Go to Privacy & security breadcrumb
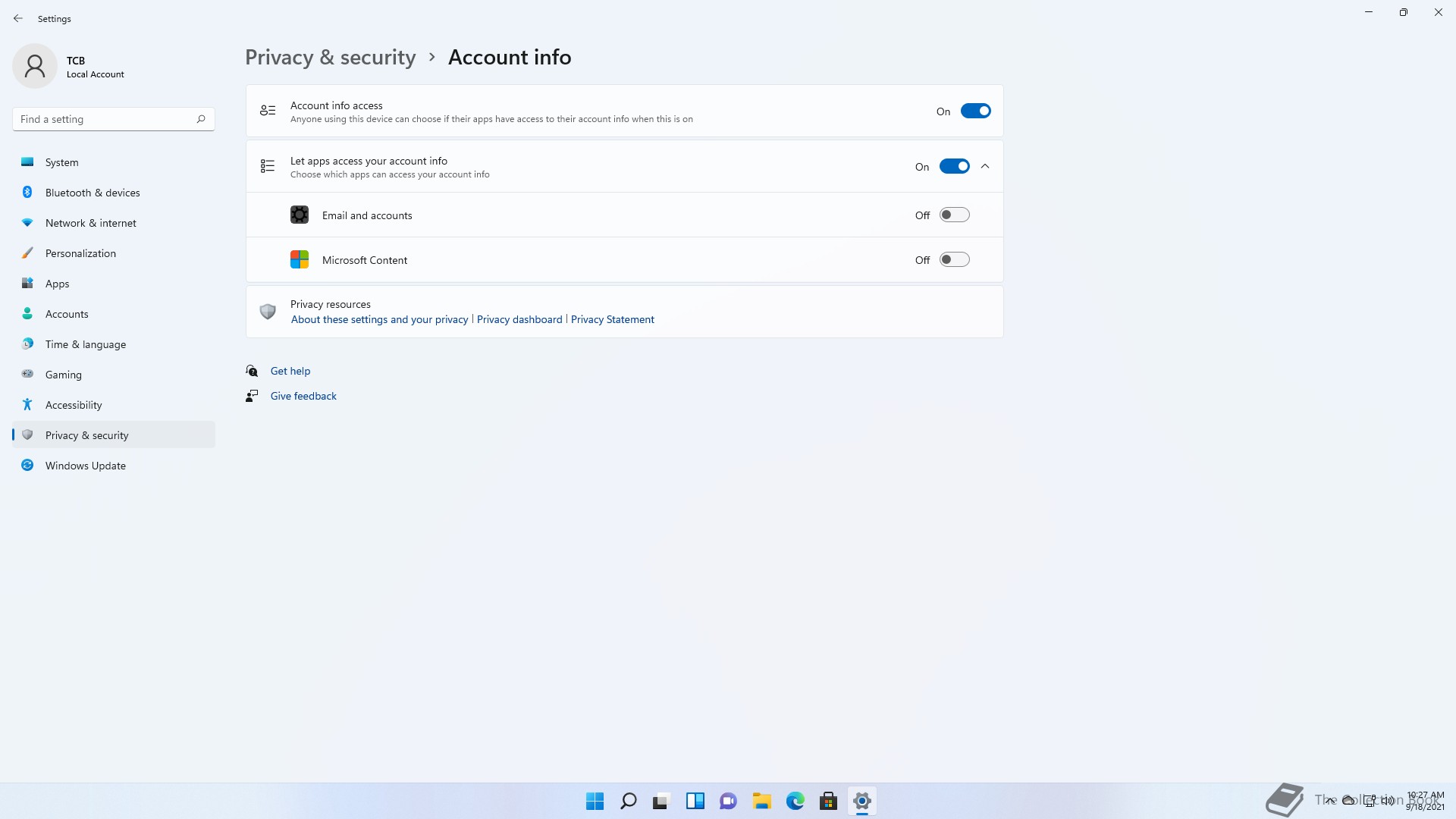Image resolution: width=1456 pixels, height=819 pixels. (330, 58)
